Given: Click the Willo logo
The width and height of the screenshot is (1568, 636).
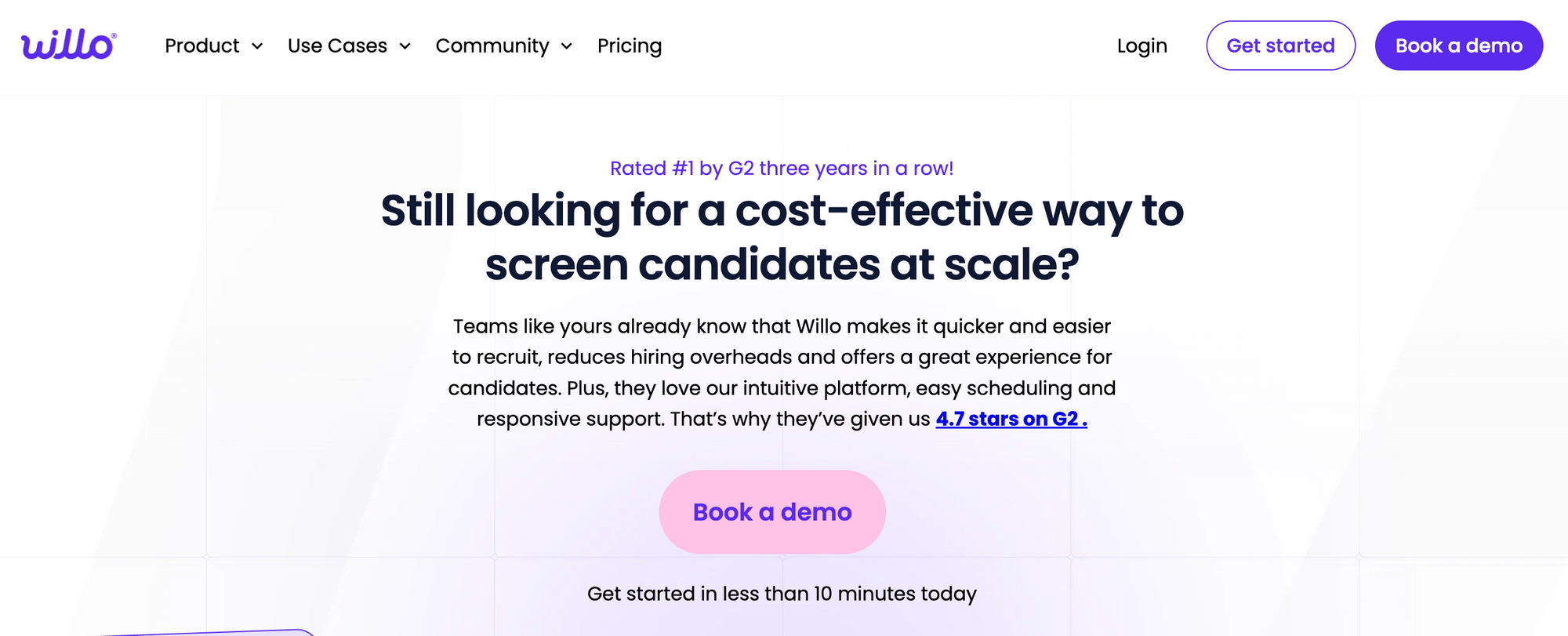Looking at the screenshot, I should pos(67,45).
